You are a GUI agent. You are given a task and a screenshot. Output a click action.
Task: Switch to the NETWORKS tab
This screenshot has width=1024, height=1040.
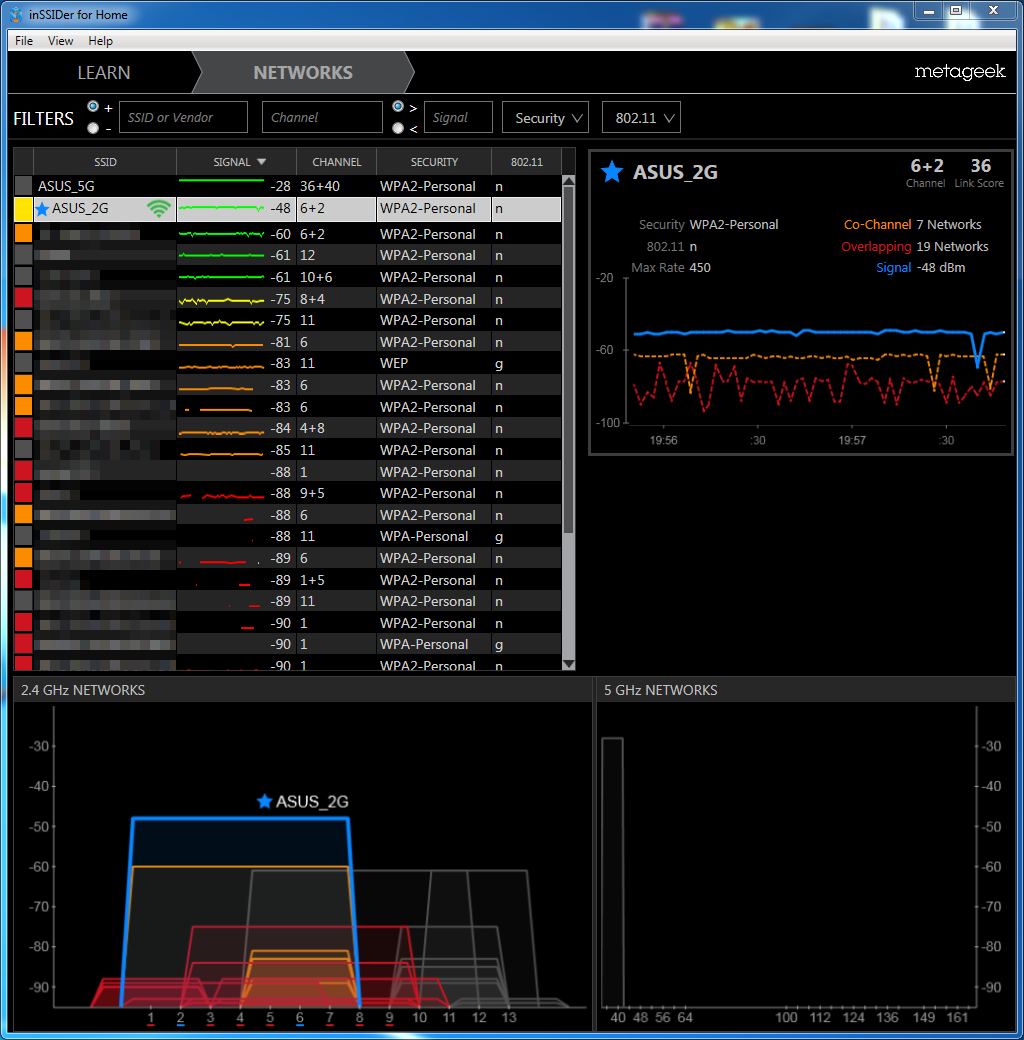tap(303, 72)
